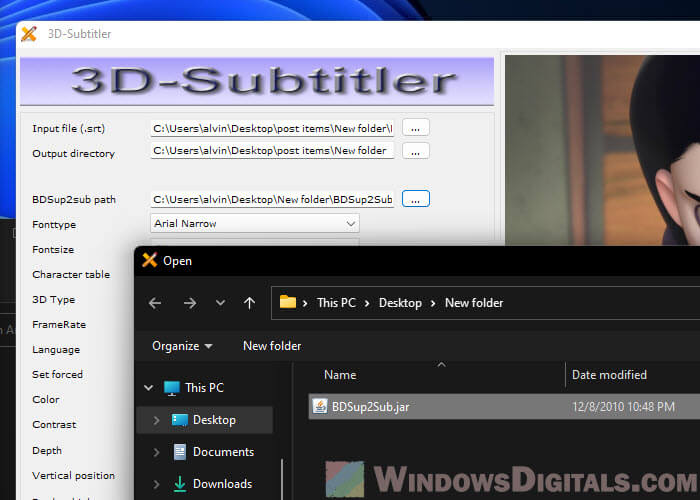The width and height of the screenshot is (700, 500).
Task: Select Downloads in navigation tree
Action: 222,484
